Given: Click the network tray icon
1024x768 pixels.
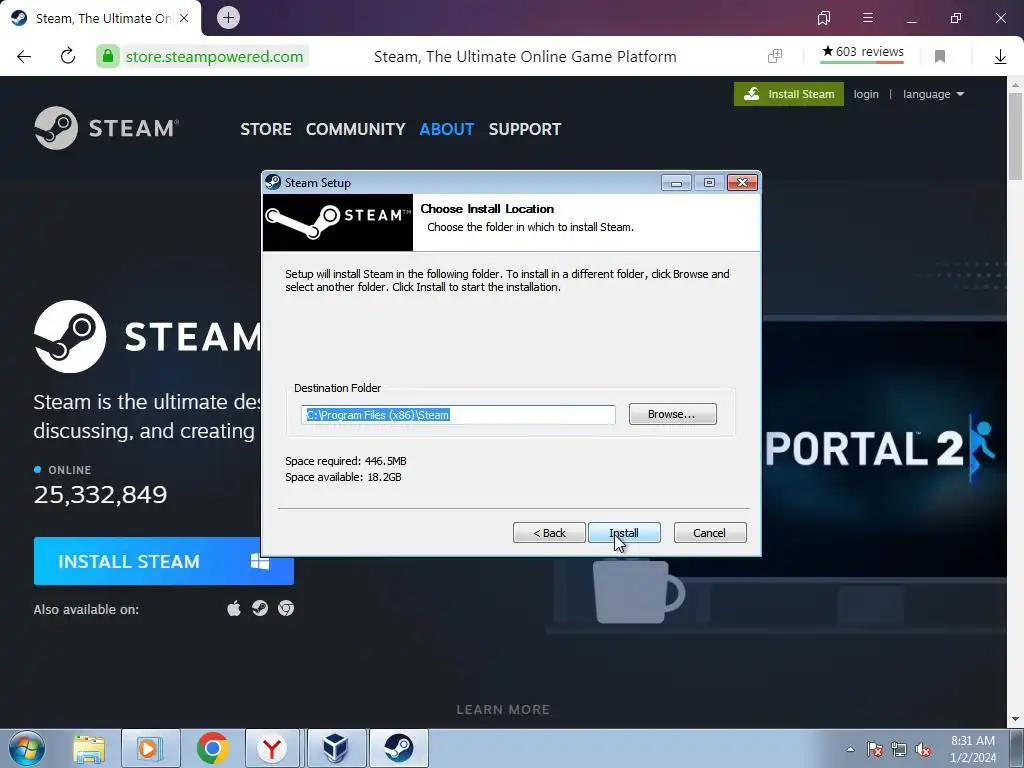Looking at the screenshot, I should point(899,749).
